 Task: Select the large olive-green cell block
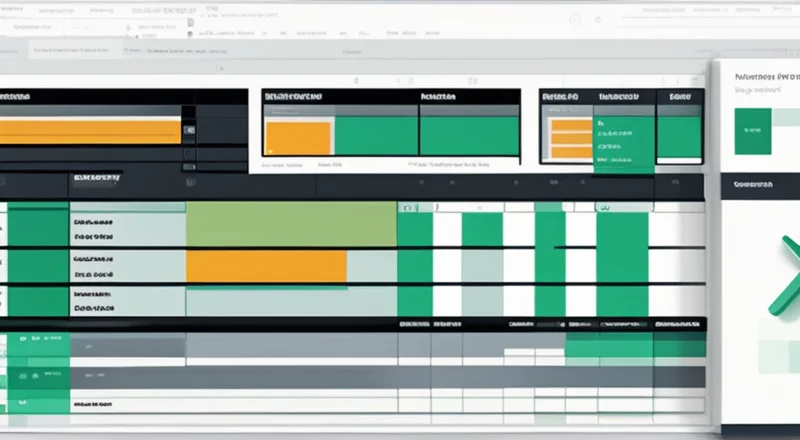[291, 224]
